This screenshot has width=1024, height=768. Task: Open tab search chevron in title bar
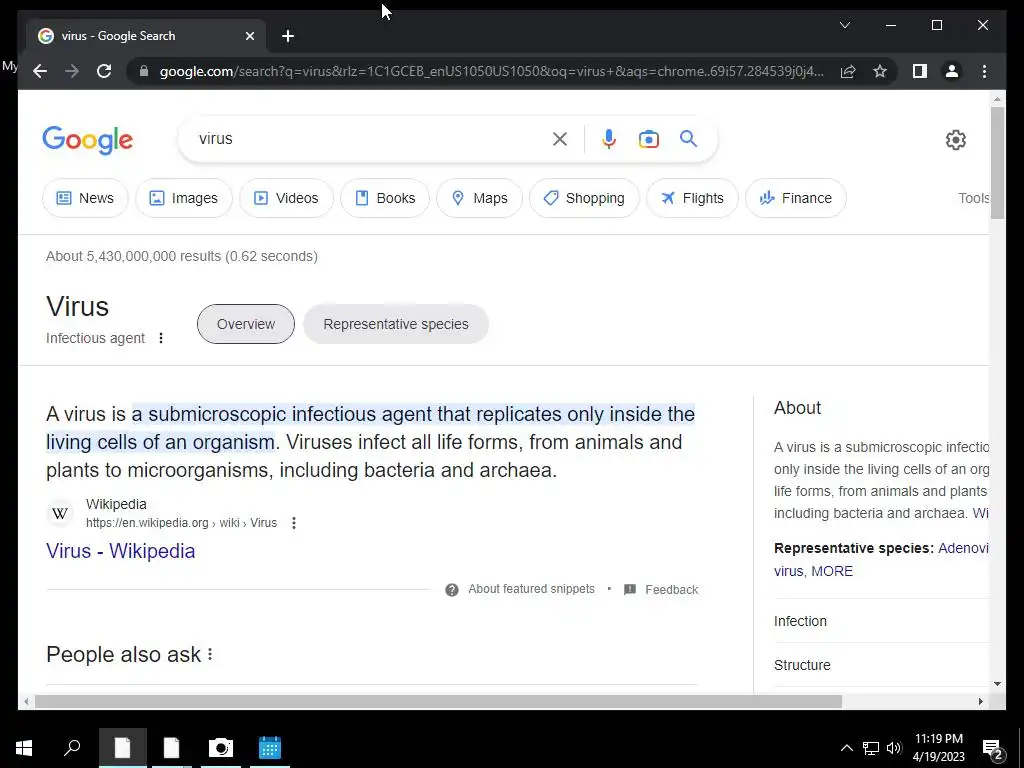(x=844, y=25)
